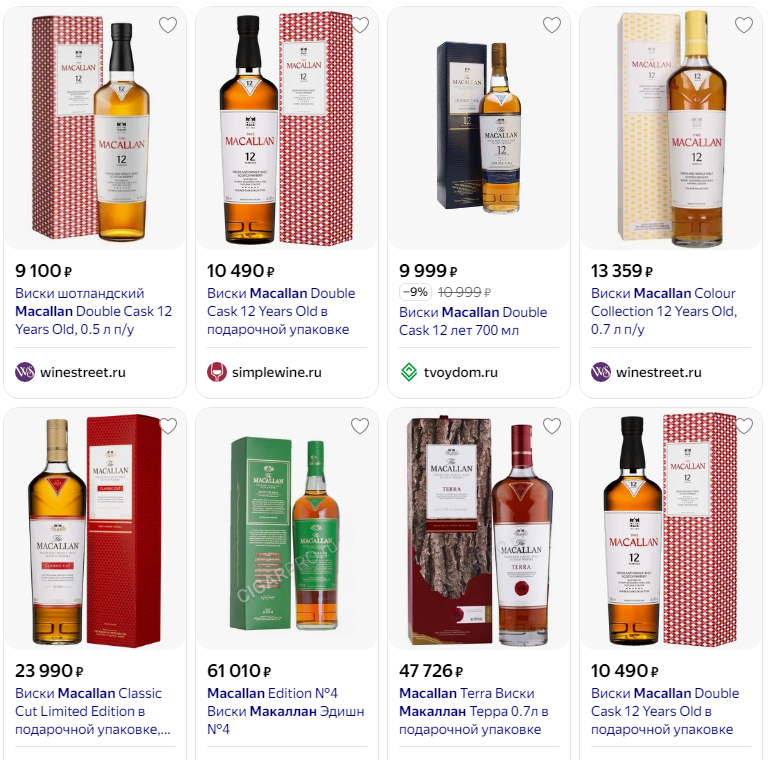
Task: Open Macallan Double Cask 12 лет 700 мл link
Action: [x=473, y=321]
